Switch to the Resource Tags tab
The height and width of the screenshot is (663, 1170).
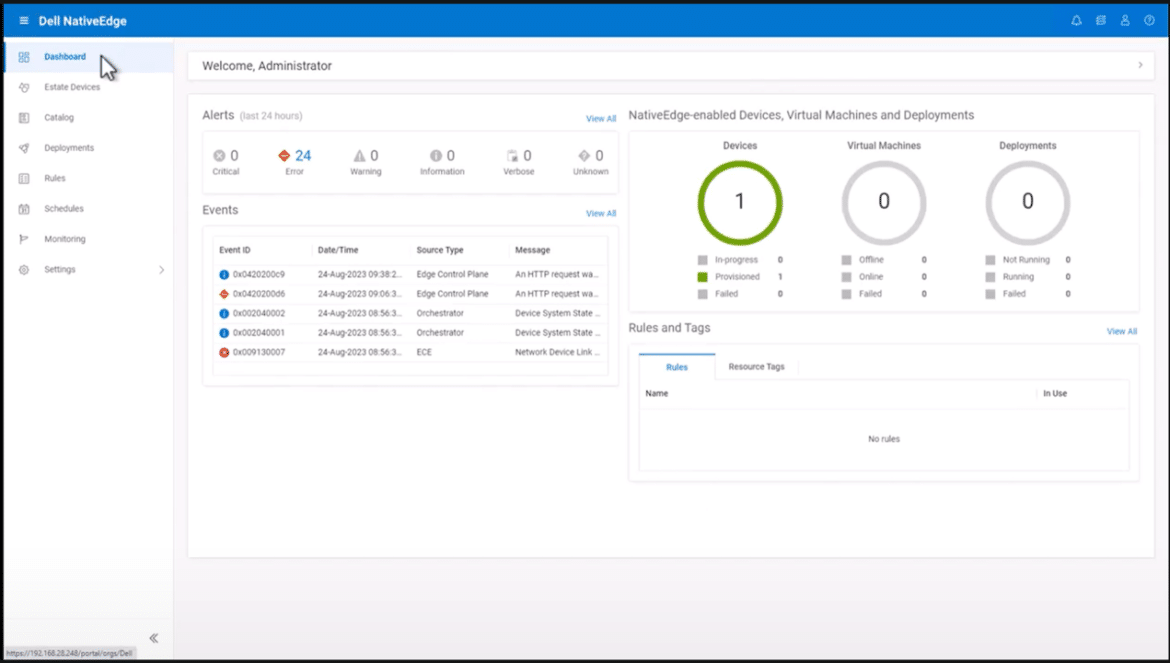756,367
